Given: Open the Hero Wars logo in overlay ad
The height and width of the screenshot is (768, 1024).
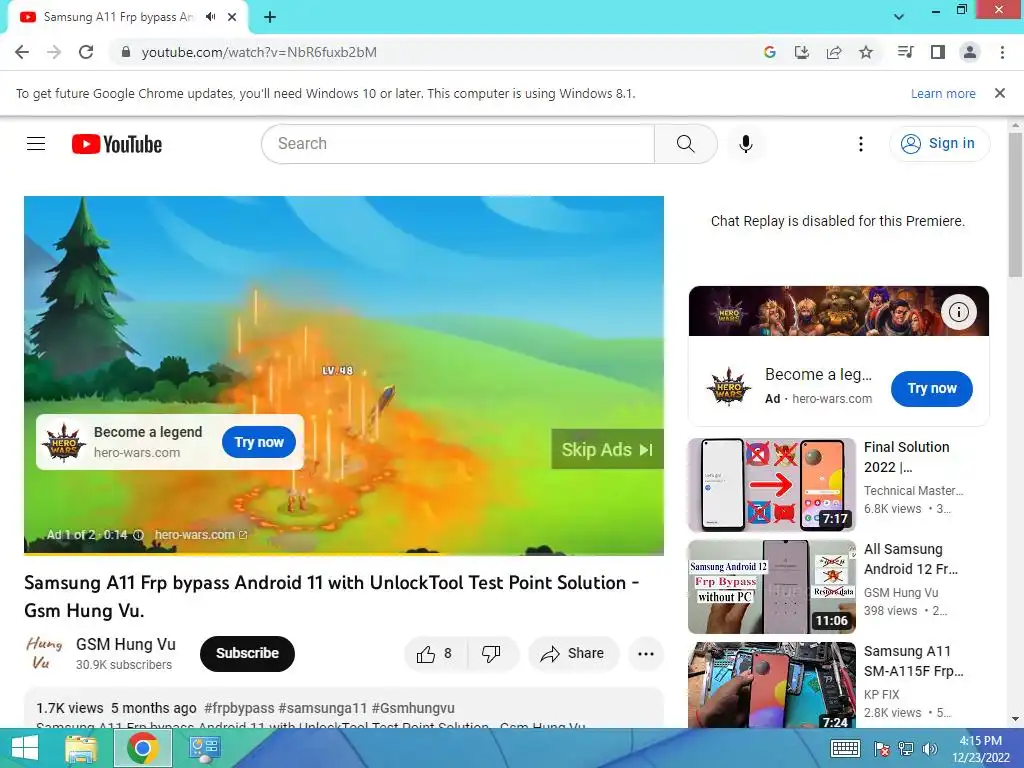Looking at the screenshot, I should click(63, 442).
